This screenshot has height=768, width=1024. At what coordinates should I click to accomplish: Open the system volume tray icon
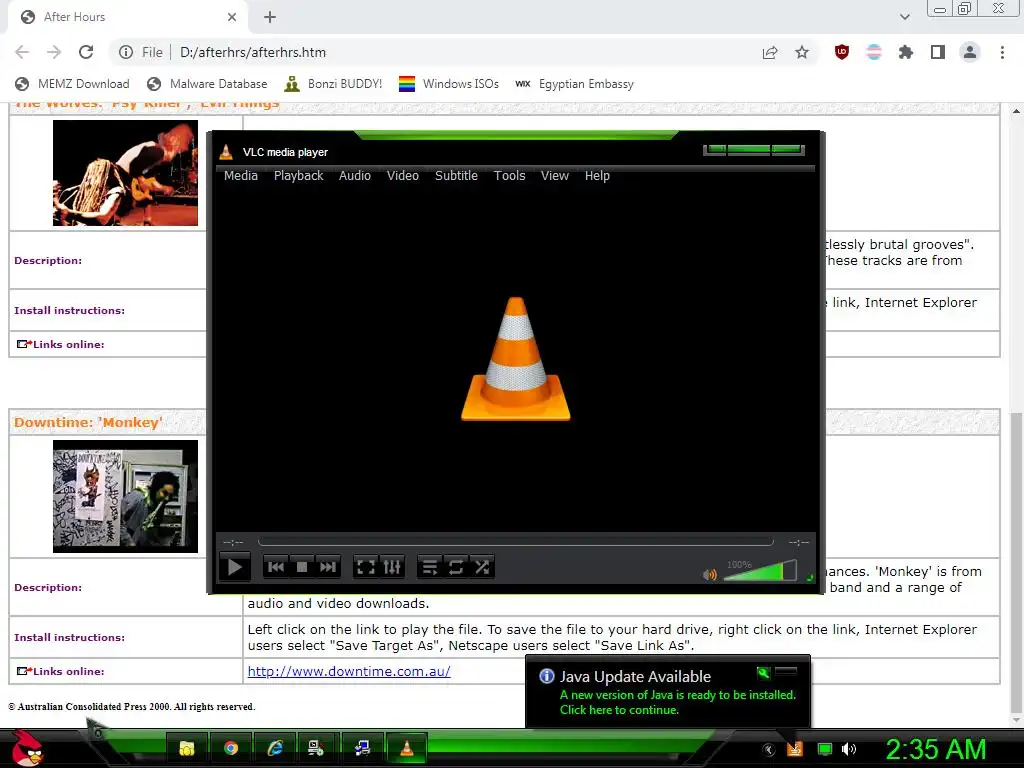click(x=849, y=749)
